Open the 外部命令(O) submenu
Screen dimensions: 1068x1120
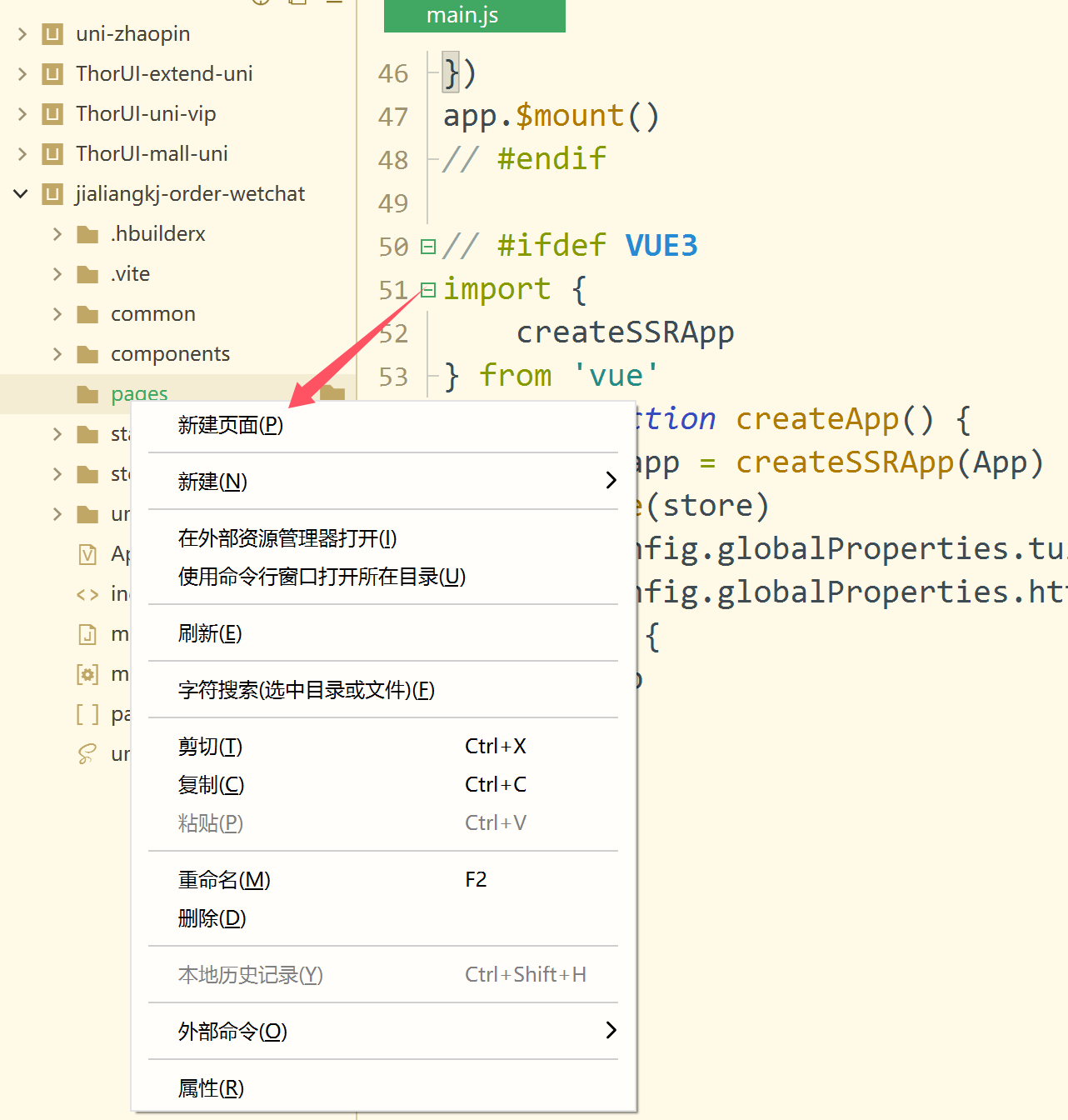coord(383,1032)
